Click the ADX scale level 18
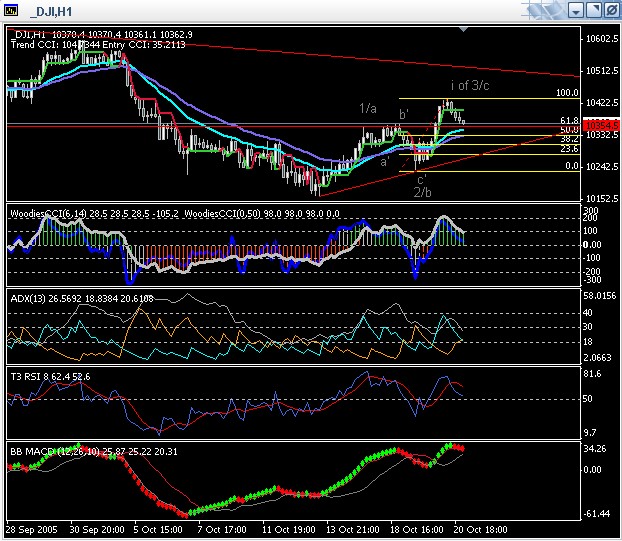 point(587,341)
